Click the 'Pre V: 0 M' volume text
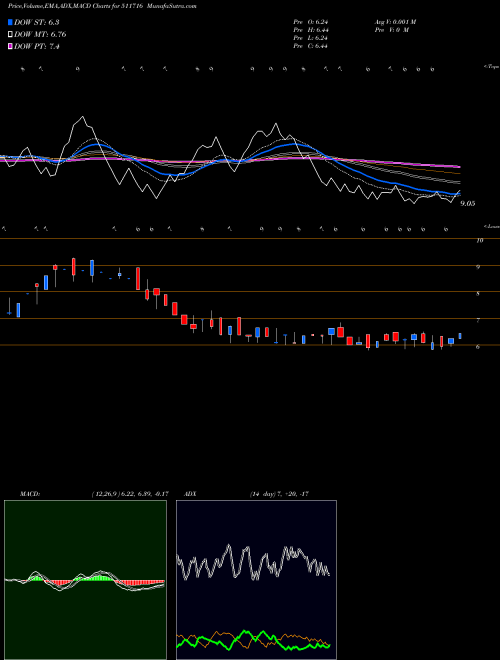The height and width of the screenshot is (660, 500). tap(391, 30)
